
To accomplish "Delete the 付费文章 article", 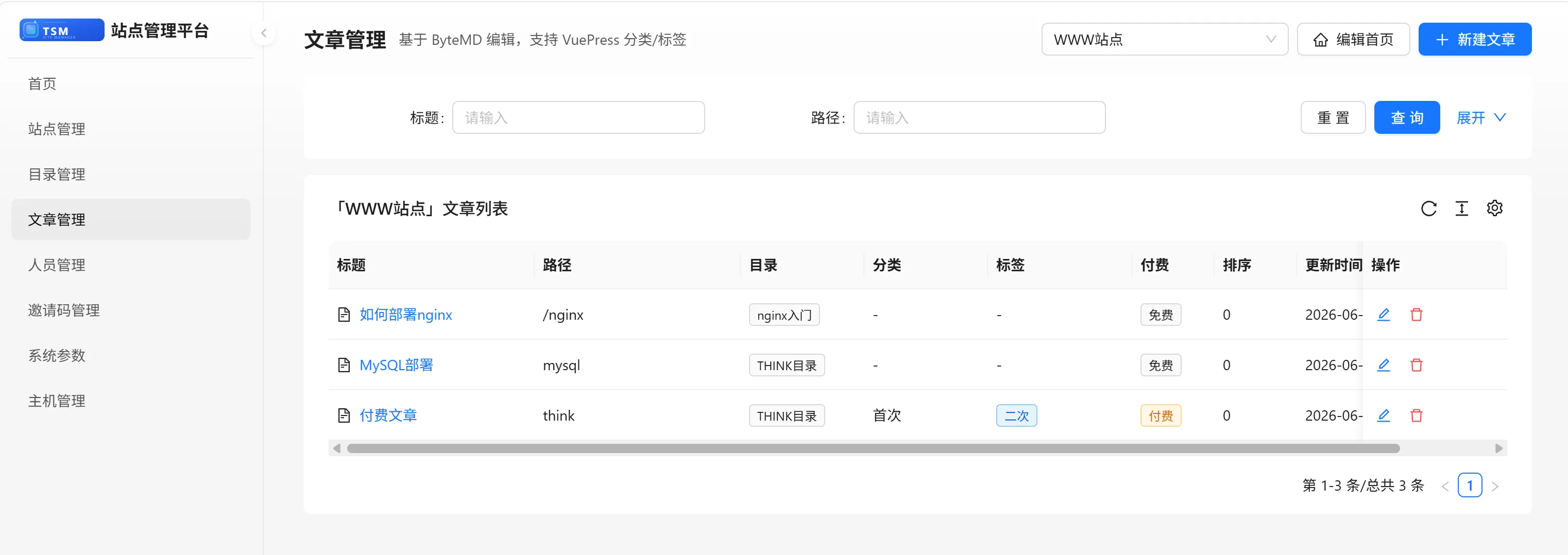I will pyautogui.click(x=1417, y=415).
